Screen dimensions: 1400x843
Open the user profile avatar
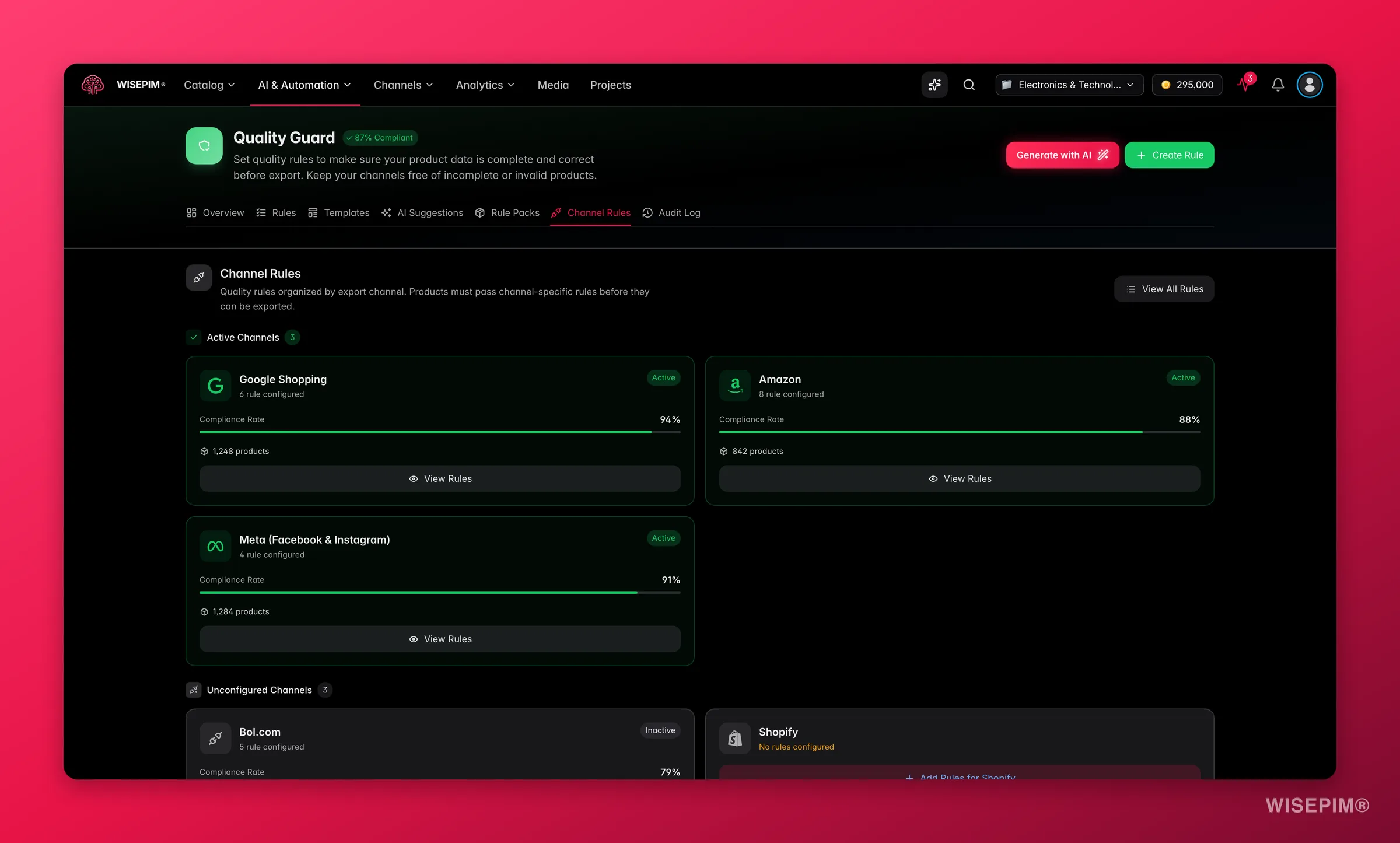[x=1309, y=85]
